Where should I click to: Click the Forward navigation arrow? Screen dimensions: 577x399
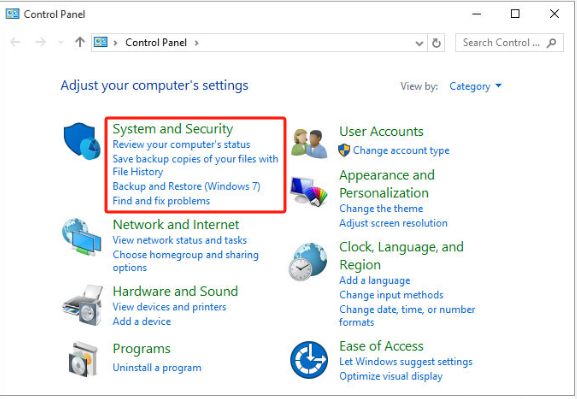point(40,42)
